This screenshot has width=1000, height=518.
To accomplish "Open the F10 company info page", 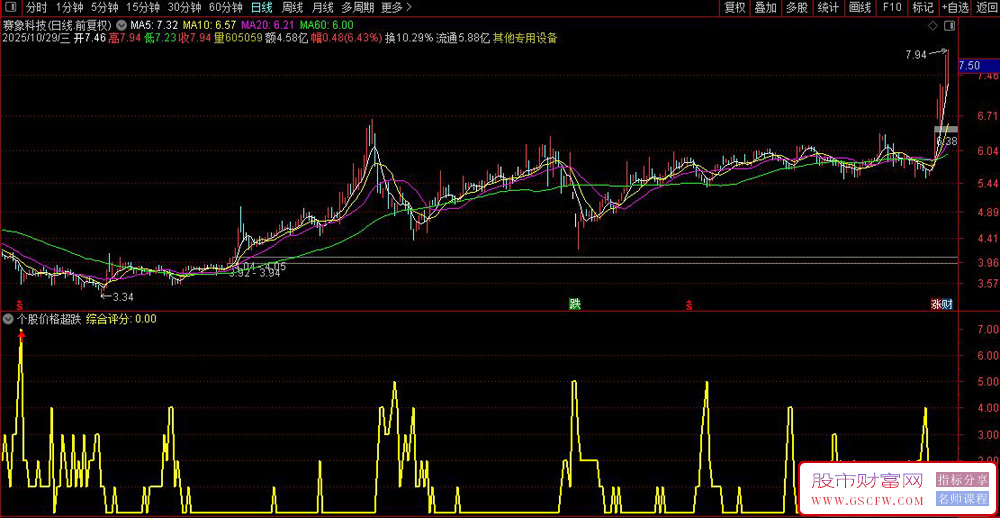I will coord(891,7).
